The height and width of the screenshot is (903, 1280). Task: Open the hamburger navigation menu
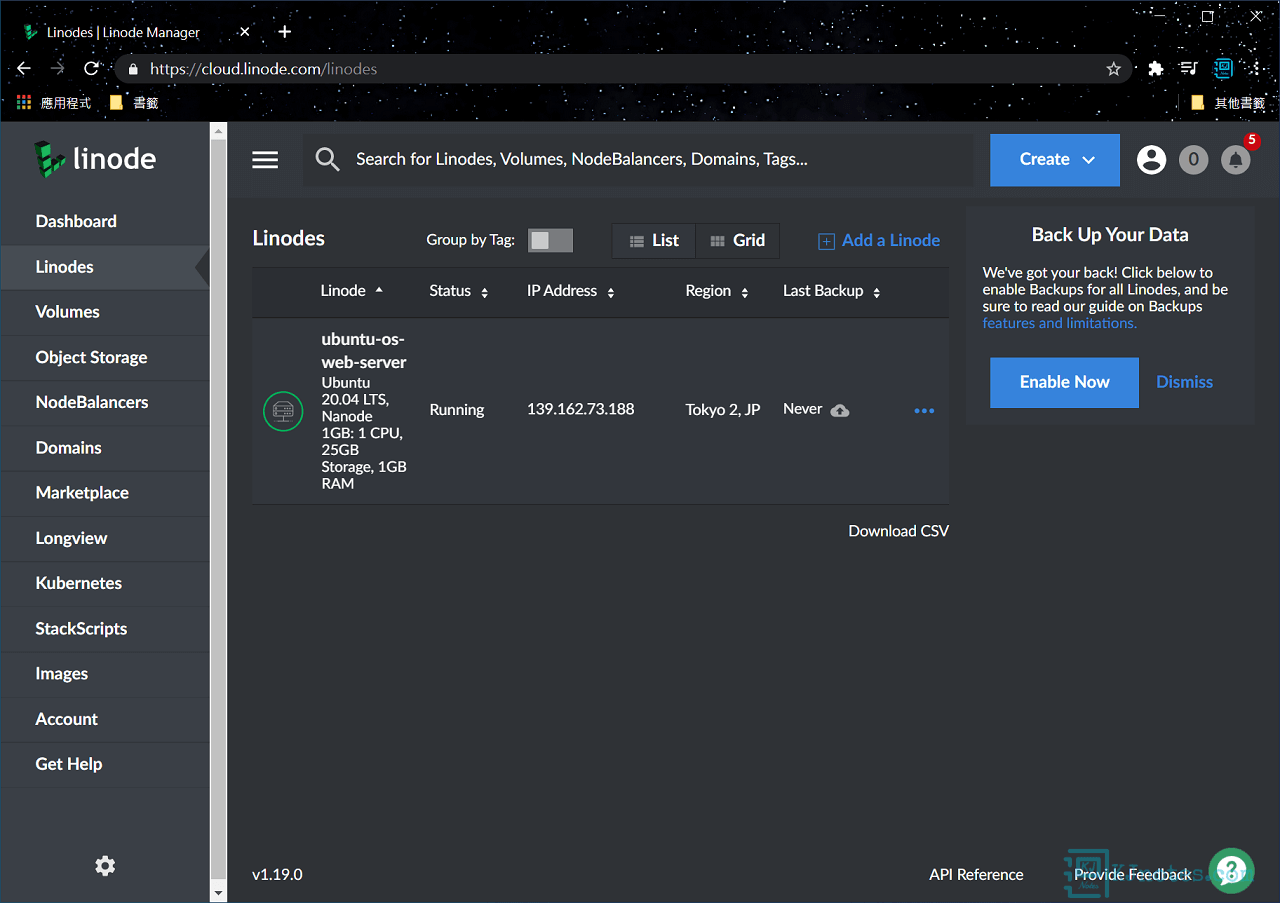(x=265, y=160)
